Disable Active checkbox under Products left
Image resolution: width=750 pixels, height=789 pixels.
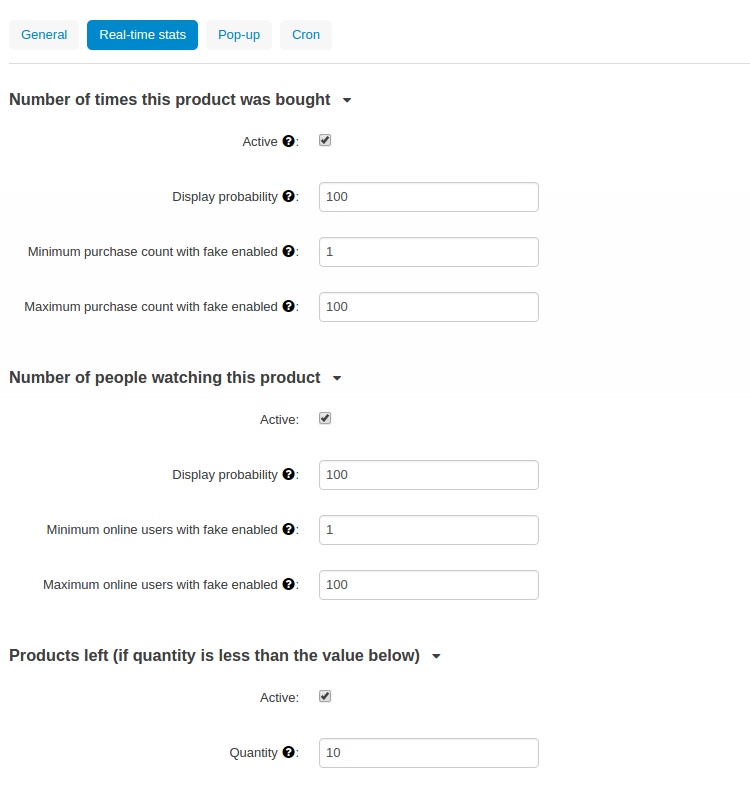[325, 696]
